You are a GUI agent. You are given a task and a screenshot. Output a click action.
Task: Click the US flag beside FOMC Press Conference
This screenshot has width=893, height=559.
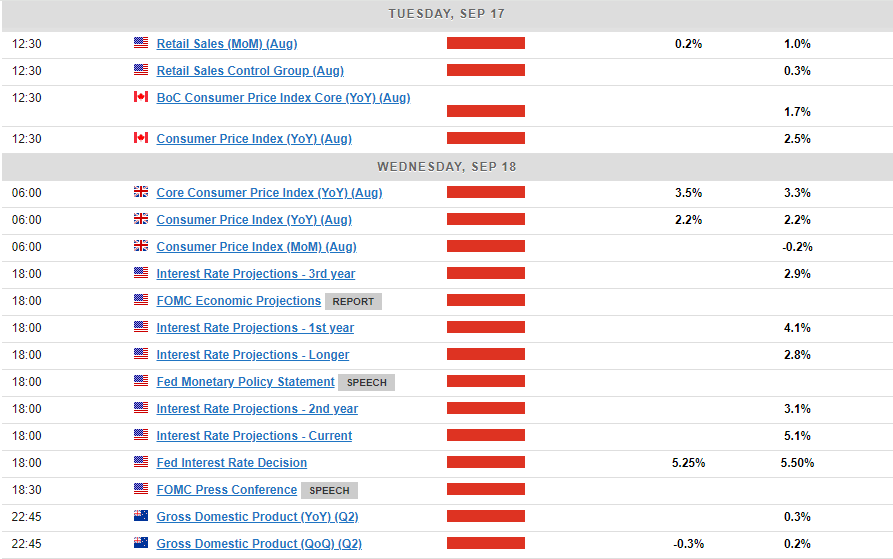coord(141,489)
